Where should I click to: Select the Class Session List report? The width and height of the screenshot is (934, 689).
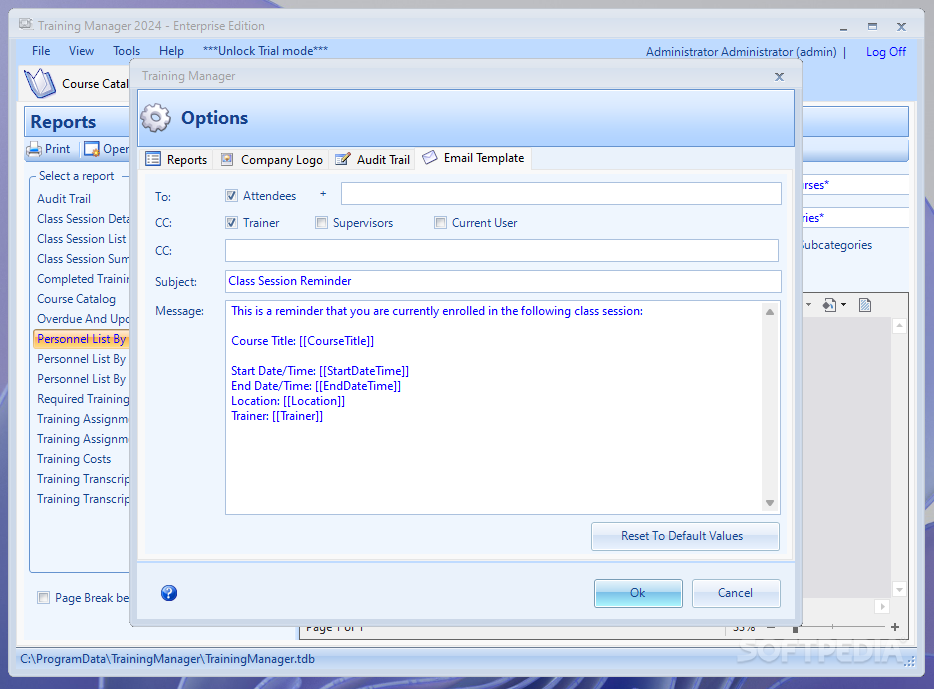pyautogui.click(x=82, y=239)
